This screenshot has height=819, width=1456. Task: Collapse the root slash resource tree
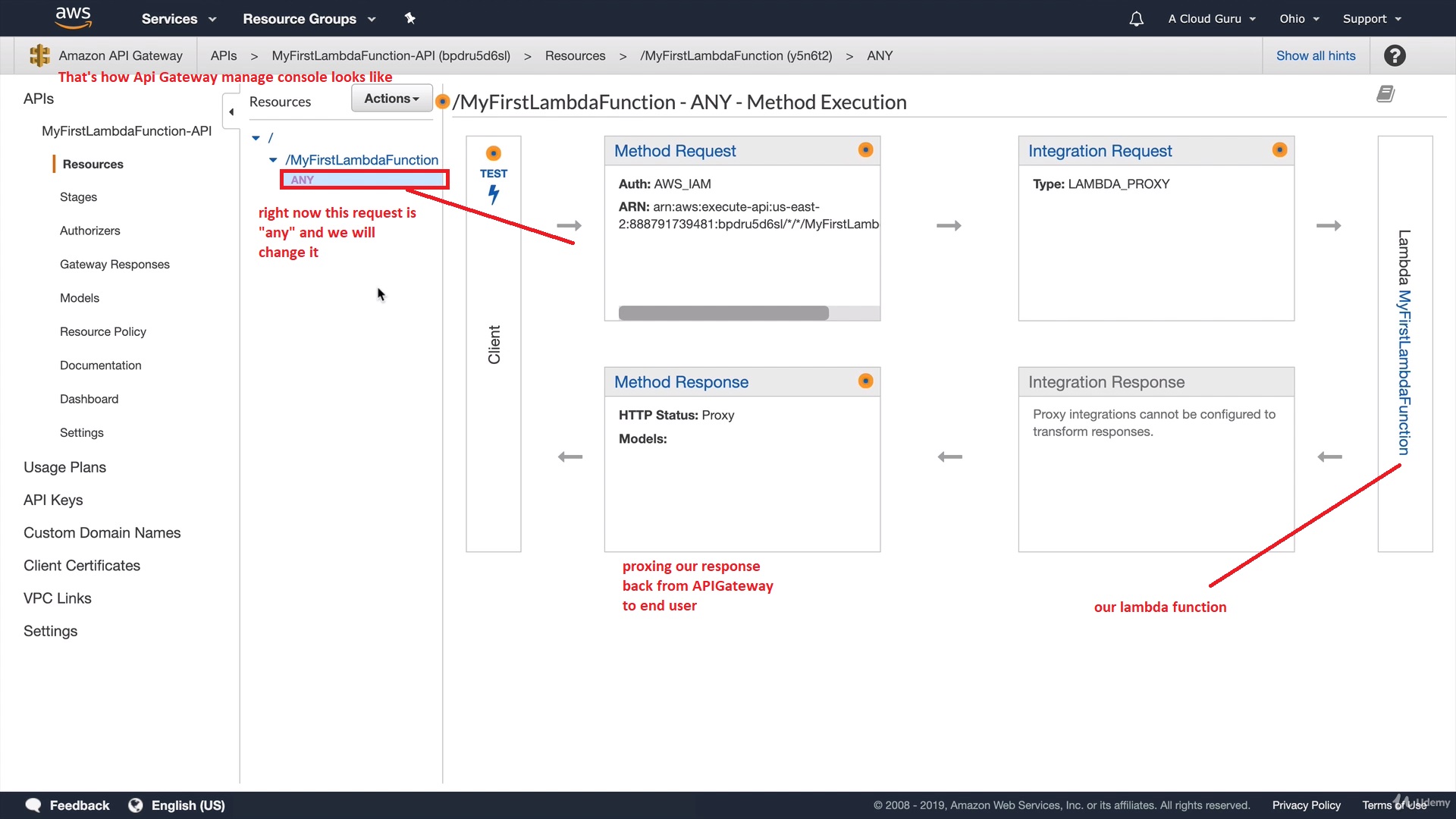tap(256, 138)
